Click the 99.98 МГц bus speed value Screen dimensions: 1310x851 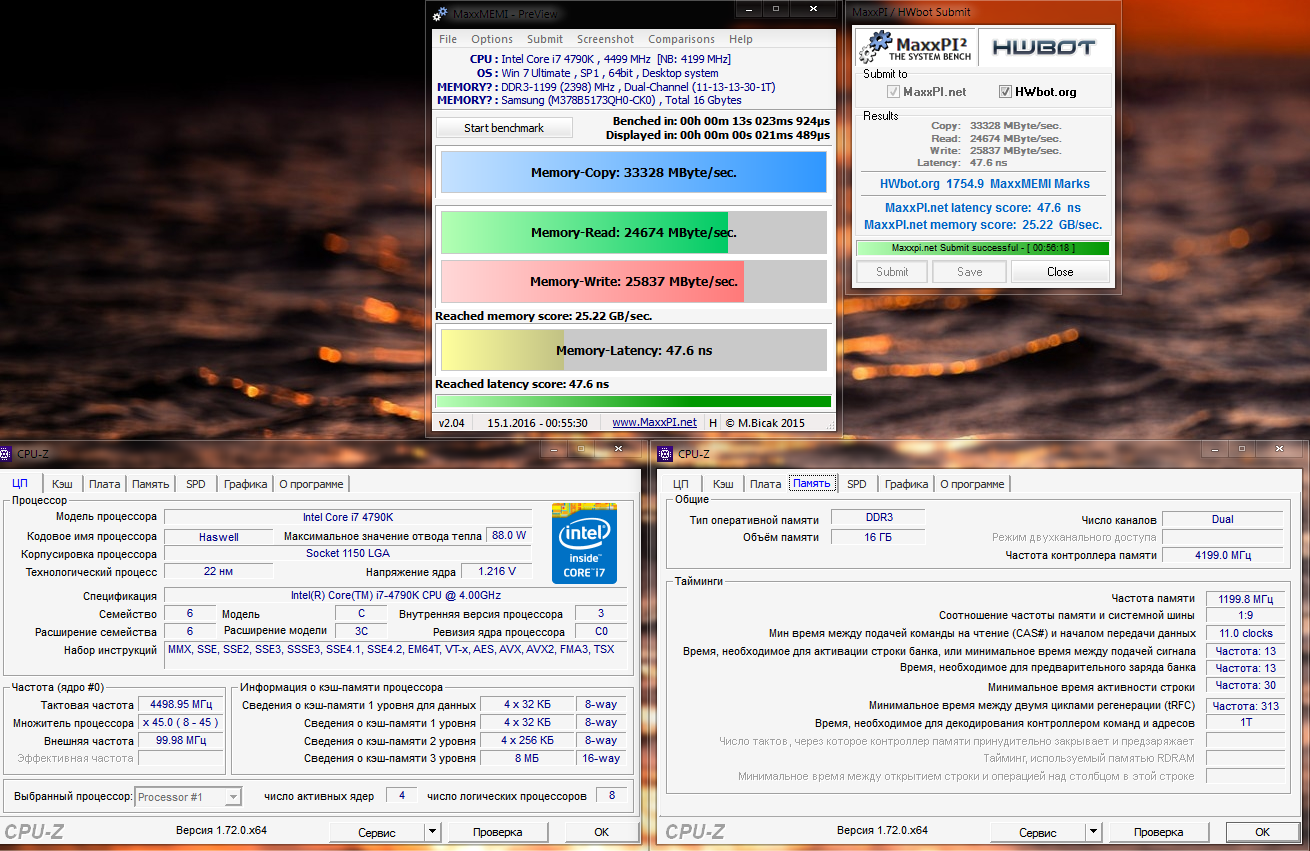[180, 741]
